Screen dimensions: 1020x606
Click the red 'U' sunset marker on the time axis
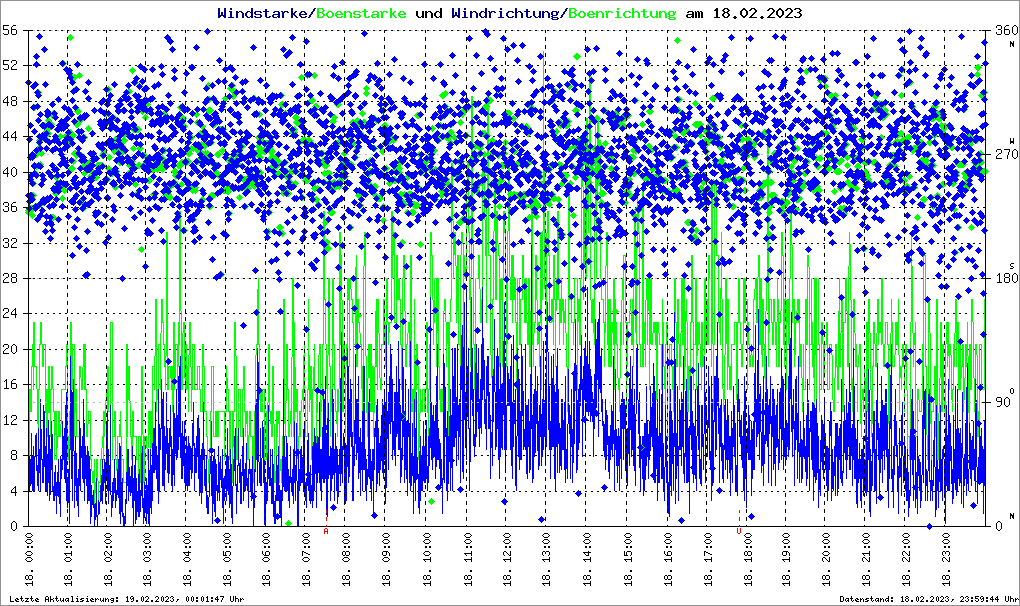tap(739, 532)
